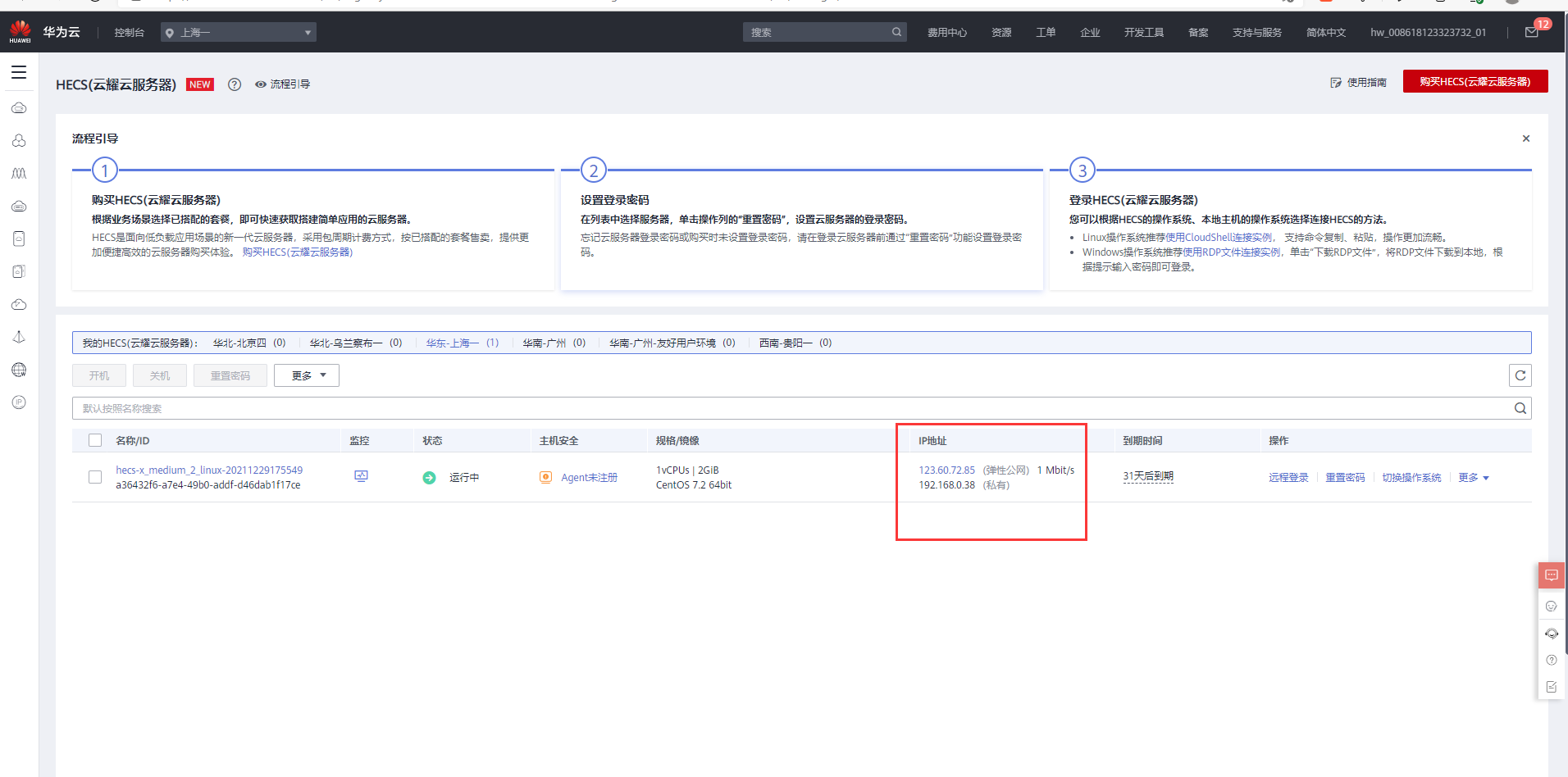Open the red chat feedback widget
Viewport: 1568px width, 777px height.
(x=1552, y=575)
